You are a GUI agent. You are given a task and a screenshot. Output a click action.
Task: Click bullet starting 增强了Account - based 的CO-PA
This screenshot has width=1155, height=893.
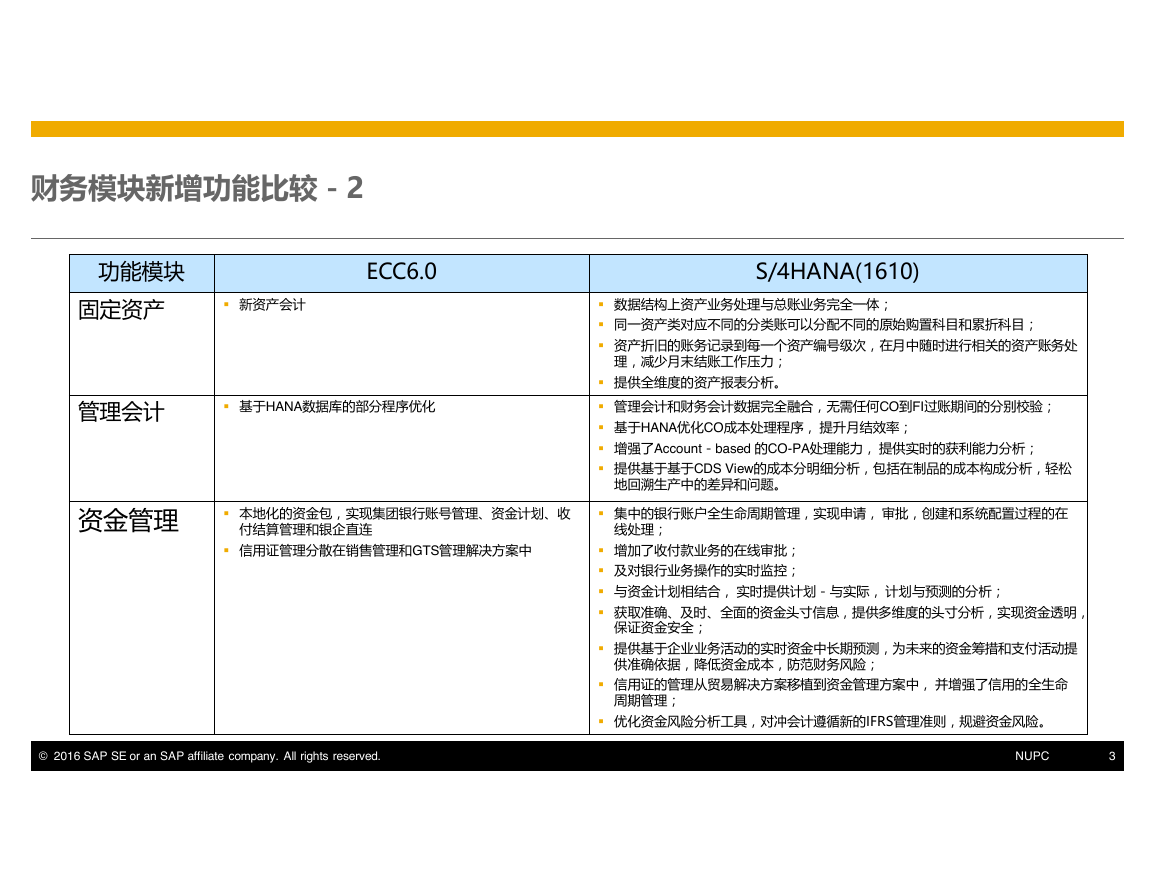click(x=825, y=449)
